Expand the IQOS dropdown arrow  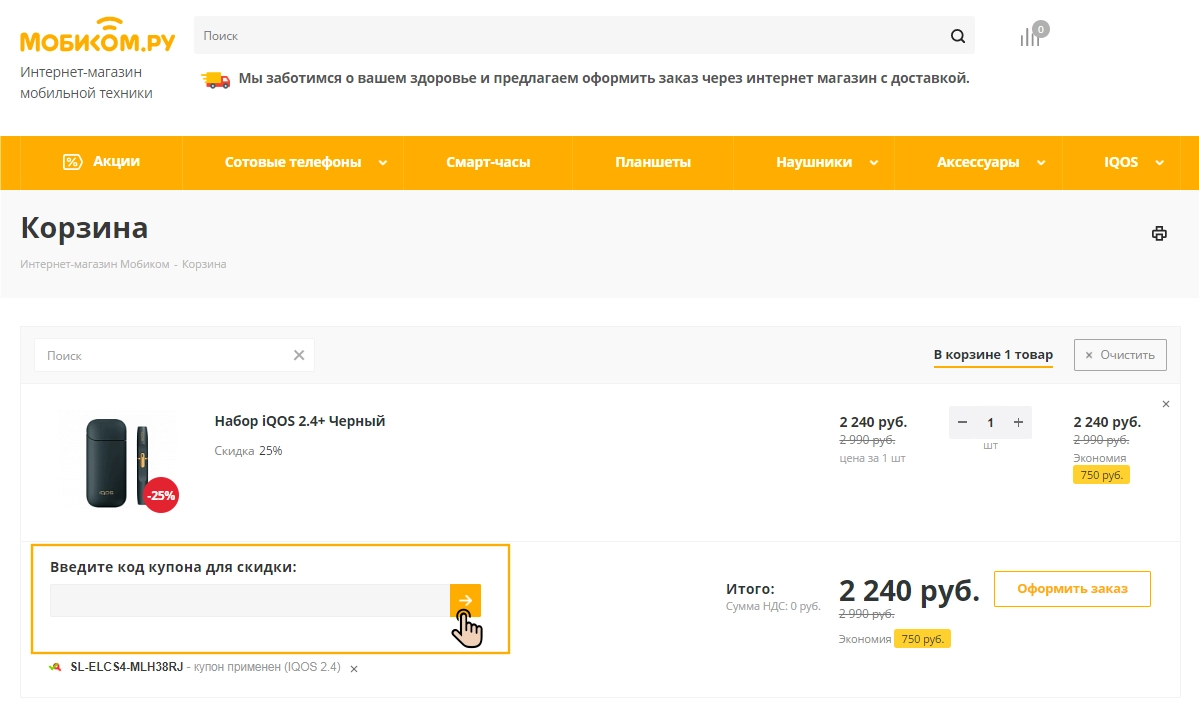click(x=1159, y=163)
